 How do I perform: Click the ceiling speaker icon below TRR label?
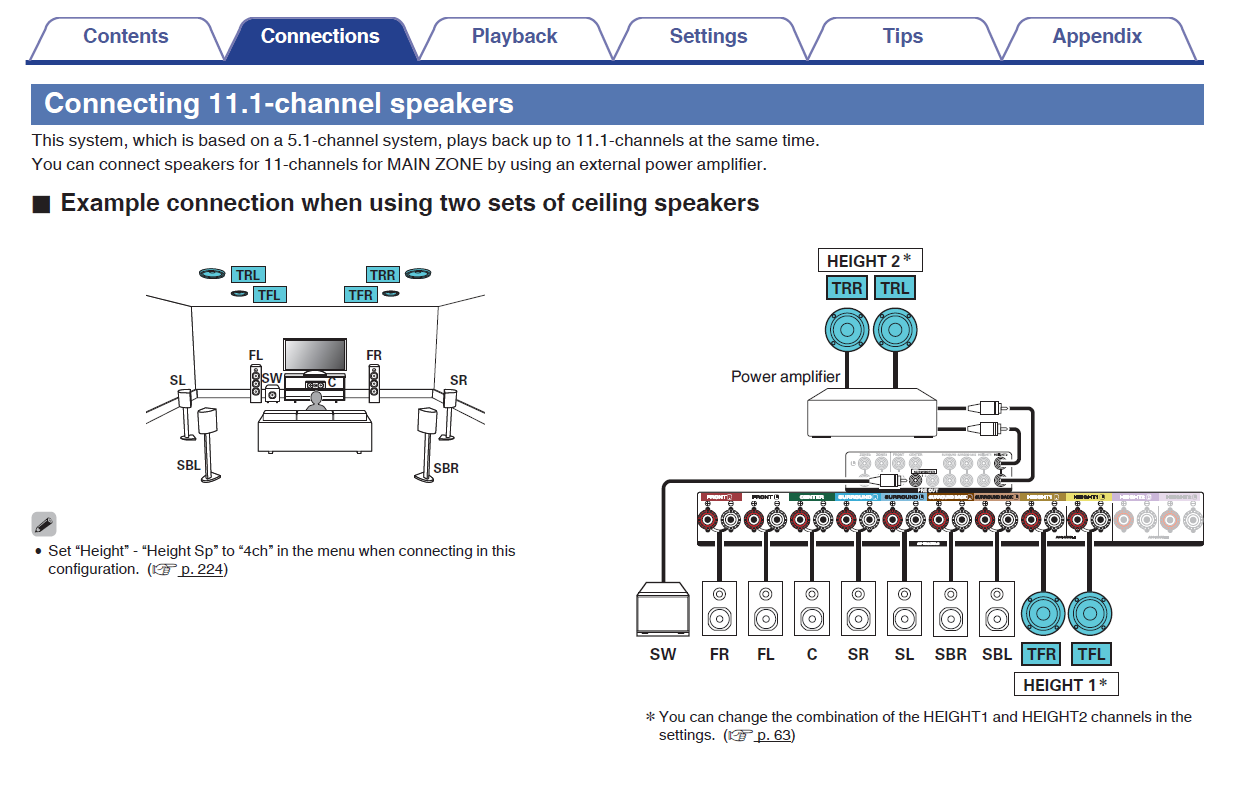click(847, 331)
